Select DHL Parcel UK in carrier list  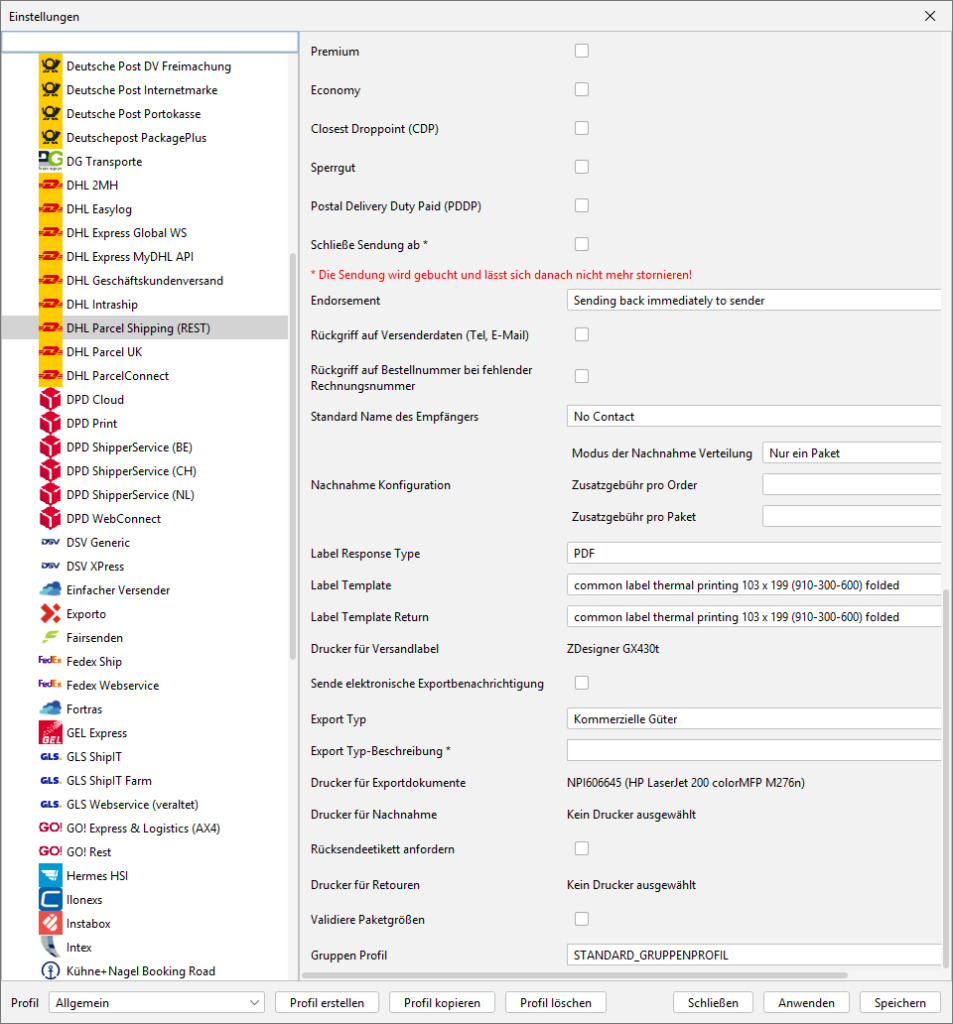[104, 352]
